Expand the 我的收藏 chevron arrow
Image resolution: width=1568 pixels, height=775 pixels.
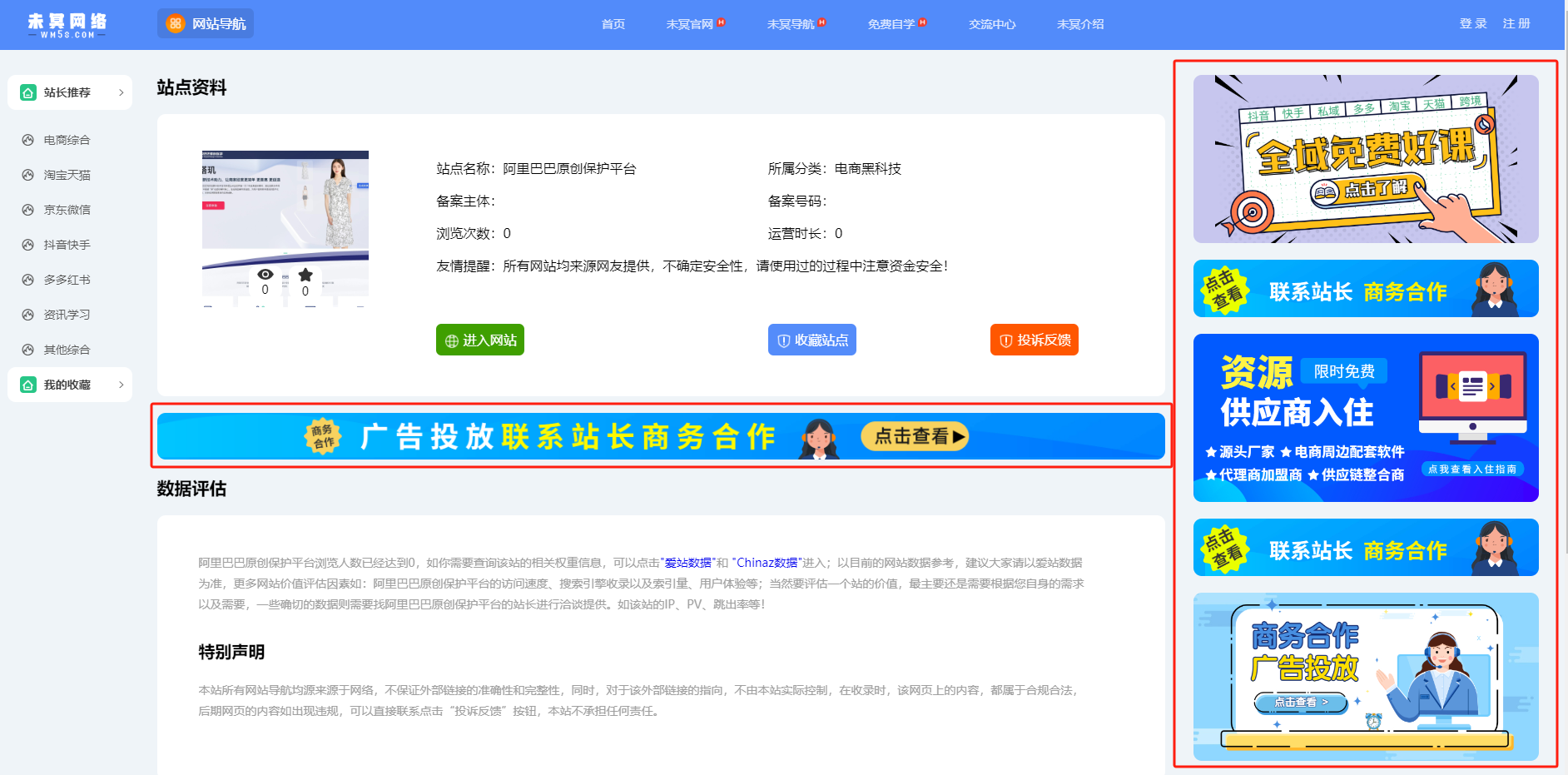[x=122, y=385]
